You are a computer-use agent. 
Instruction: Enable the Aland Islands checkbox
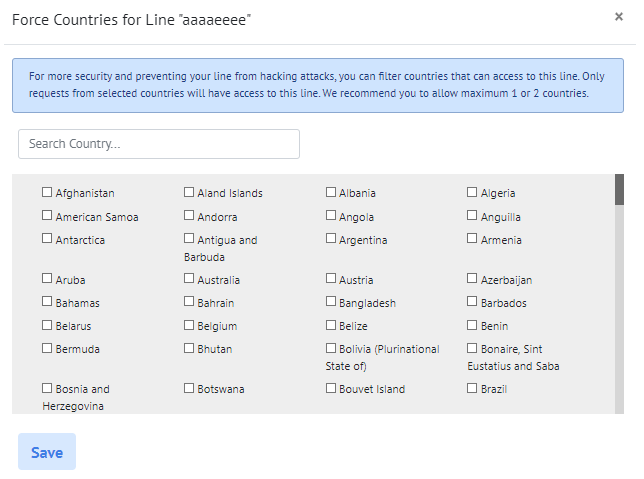pos(189,192)
